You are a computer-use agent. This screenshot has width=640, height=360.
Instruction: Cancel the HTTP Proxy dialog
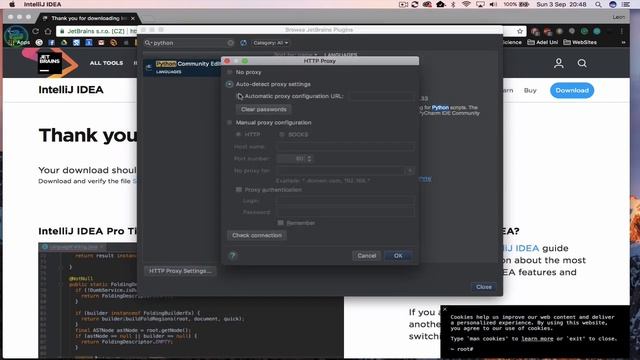[367, 256]
